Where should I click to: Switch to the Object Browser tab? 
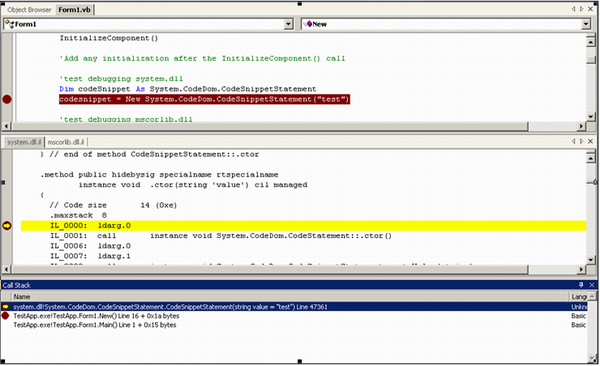tap(29, 10)
